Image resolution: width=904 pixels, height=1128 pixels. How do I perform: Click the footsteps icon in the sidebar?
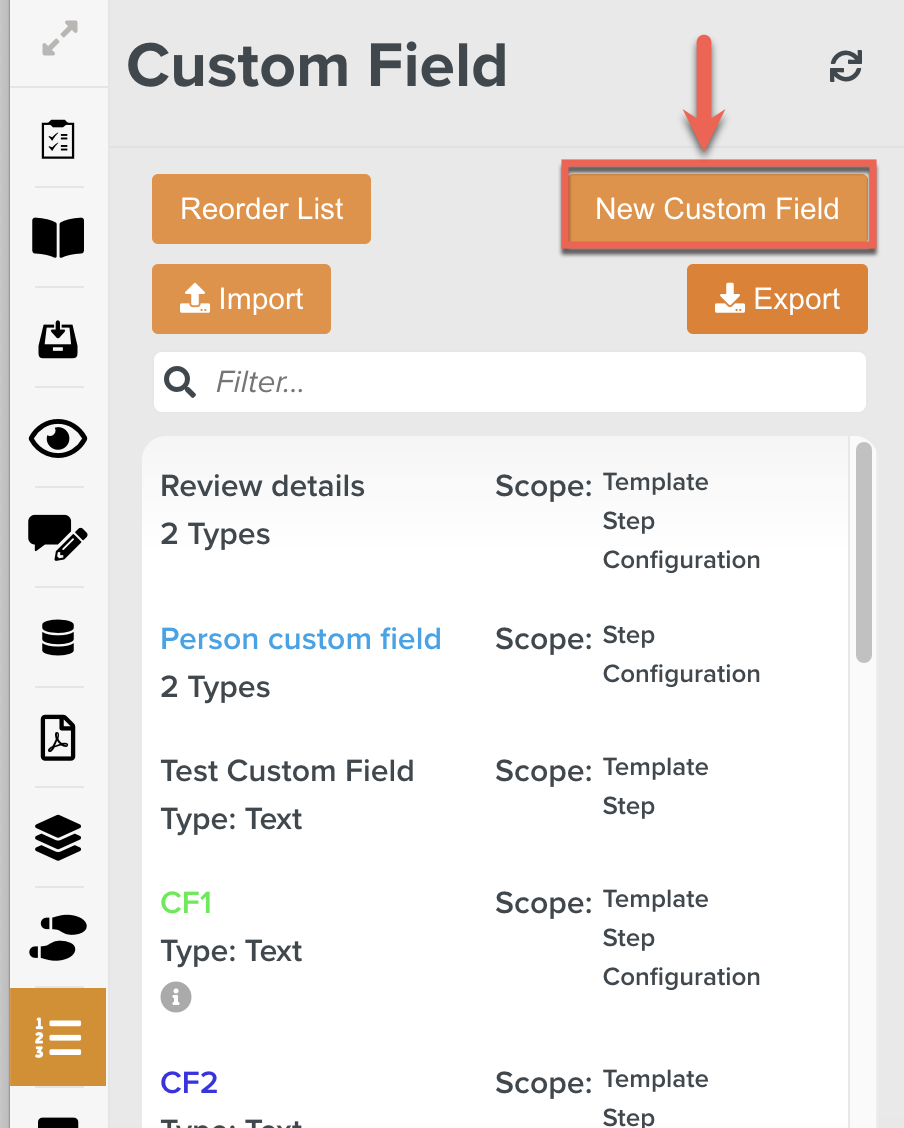coord(58,938)
